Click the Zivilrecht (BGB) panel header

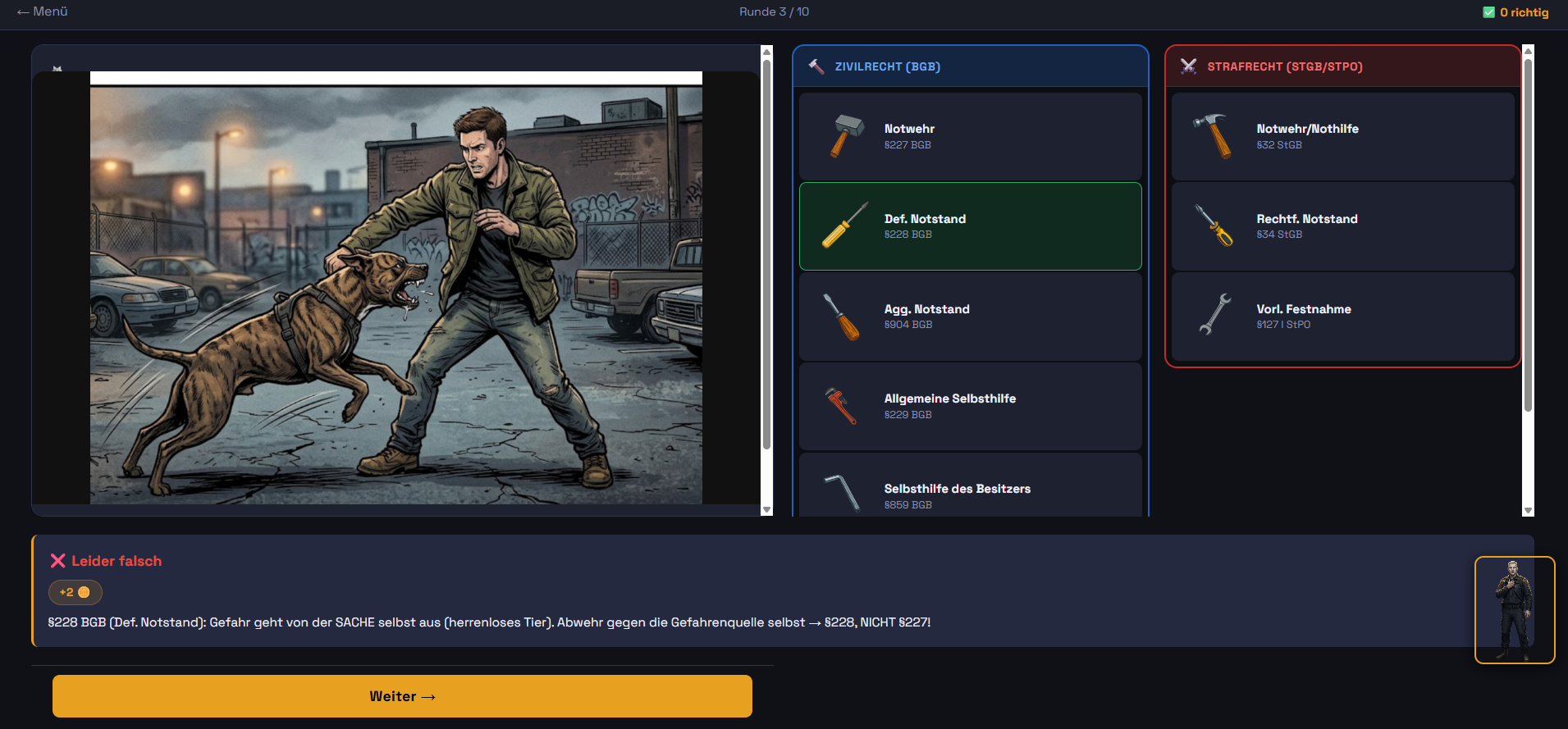971,66
